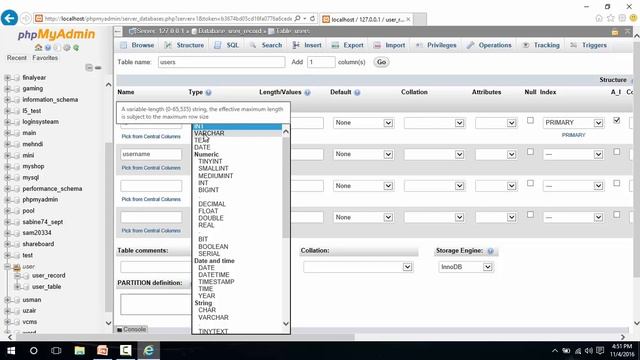
Task: Tick A_I checkbox in third column row
Action: 617,183
